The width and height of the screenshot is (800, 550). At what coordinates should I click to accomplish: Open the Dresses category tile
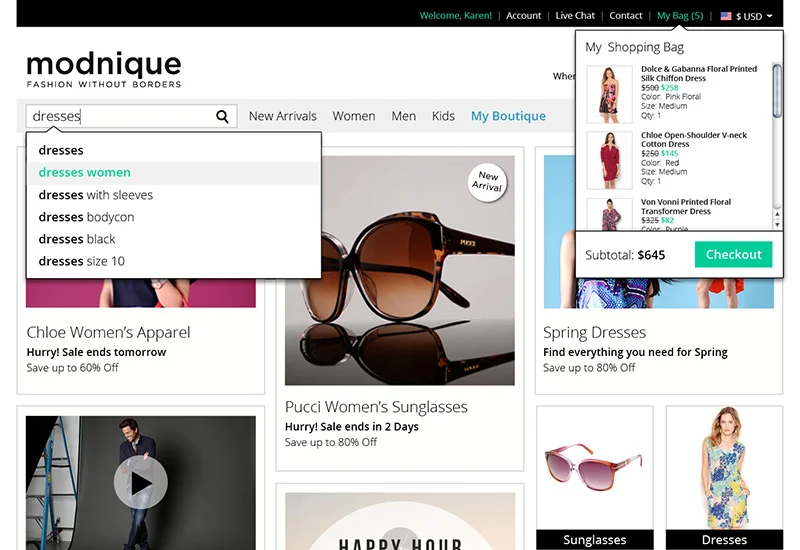coord(724,478)
